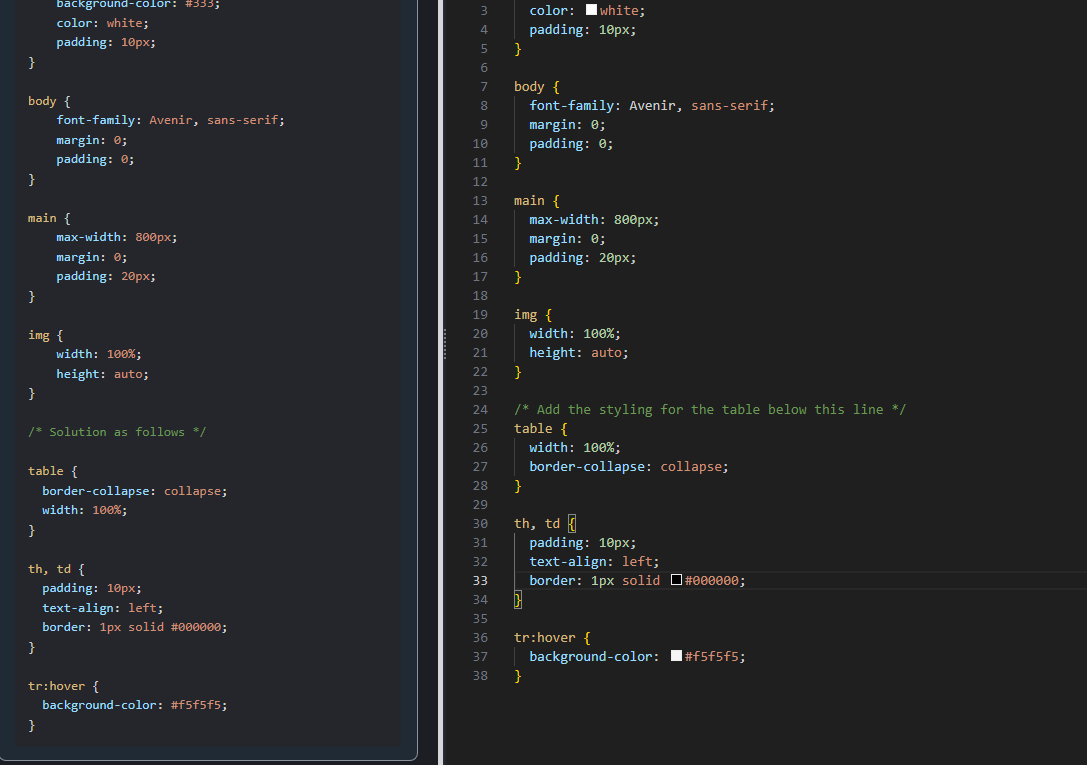The image size is (1087, 765).
Task: Click "#f5f5f5" value in the solution panel
Action: (195, 705)
